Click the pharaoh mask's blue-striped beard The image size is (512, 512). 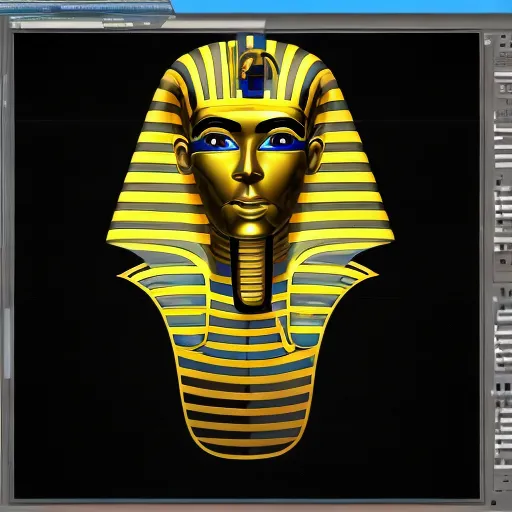point(252,274)
